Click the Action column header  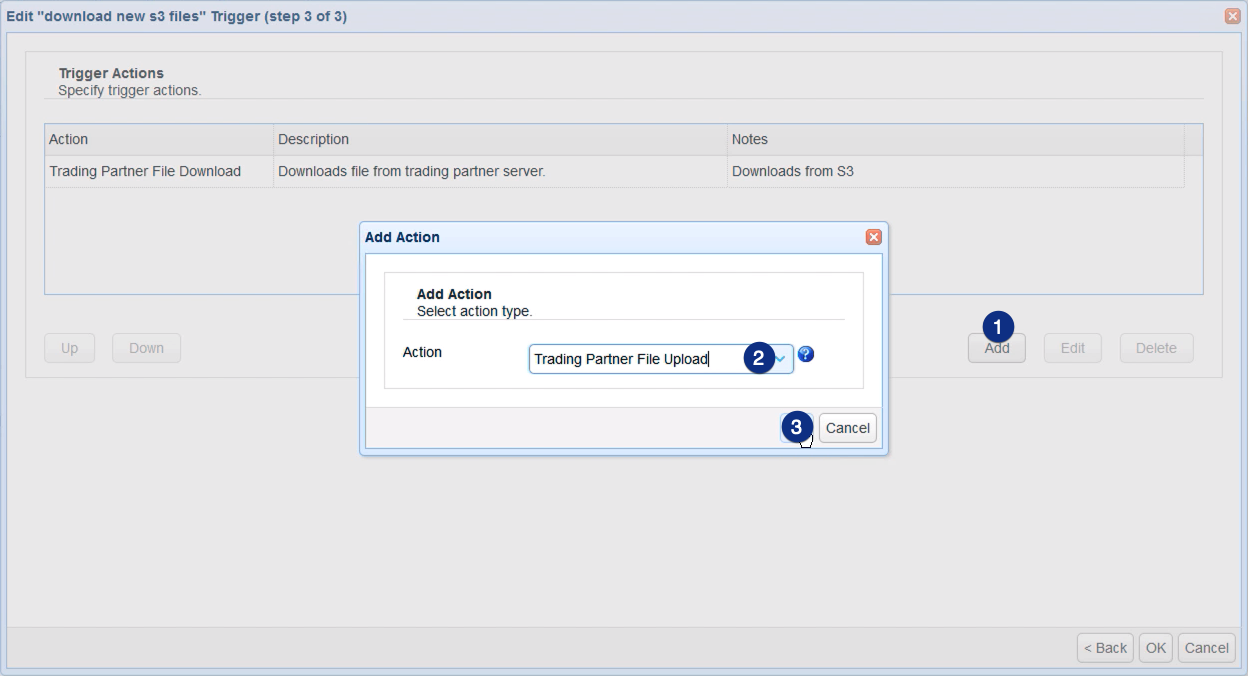(x=68, y=139)
